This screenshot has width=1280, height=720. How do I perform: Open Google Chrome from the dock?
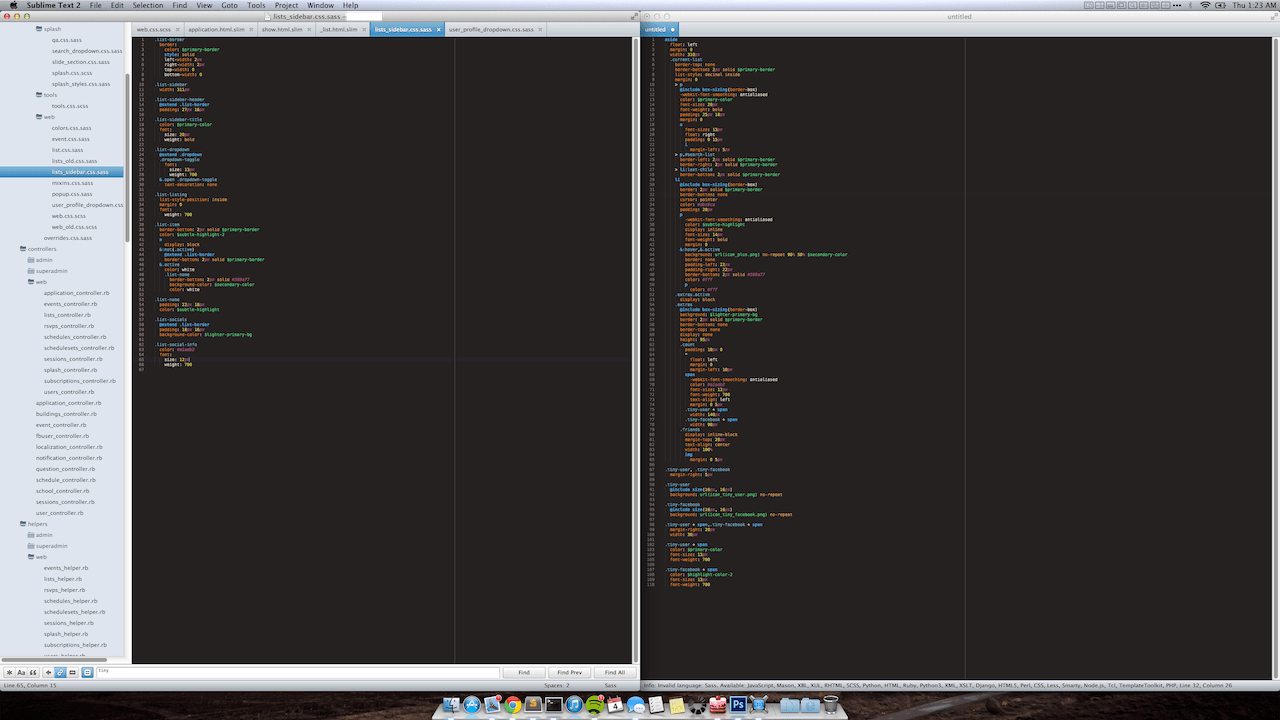point(512,705)
